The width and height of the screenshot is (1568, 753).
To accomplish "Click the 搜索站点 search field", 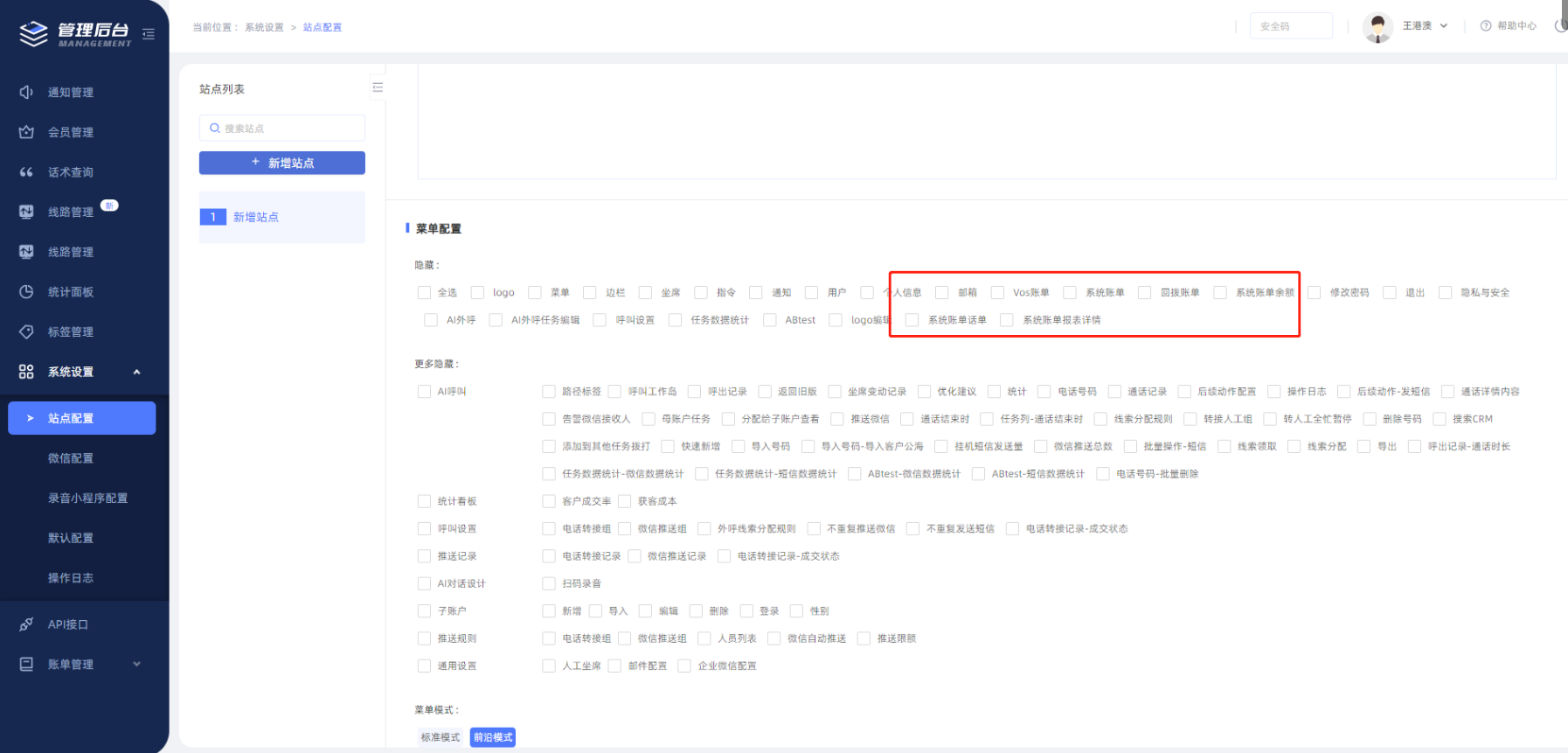I will [281, 129].
